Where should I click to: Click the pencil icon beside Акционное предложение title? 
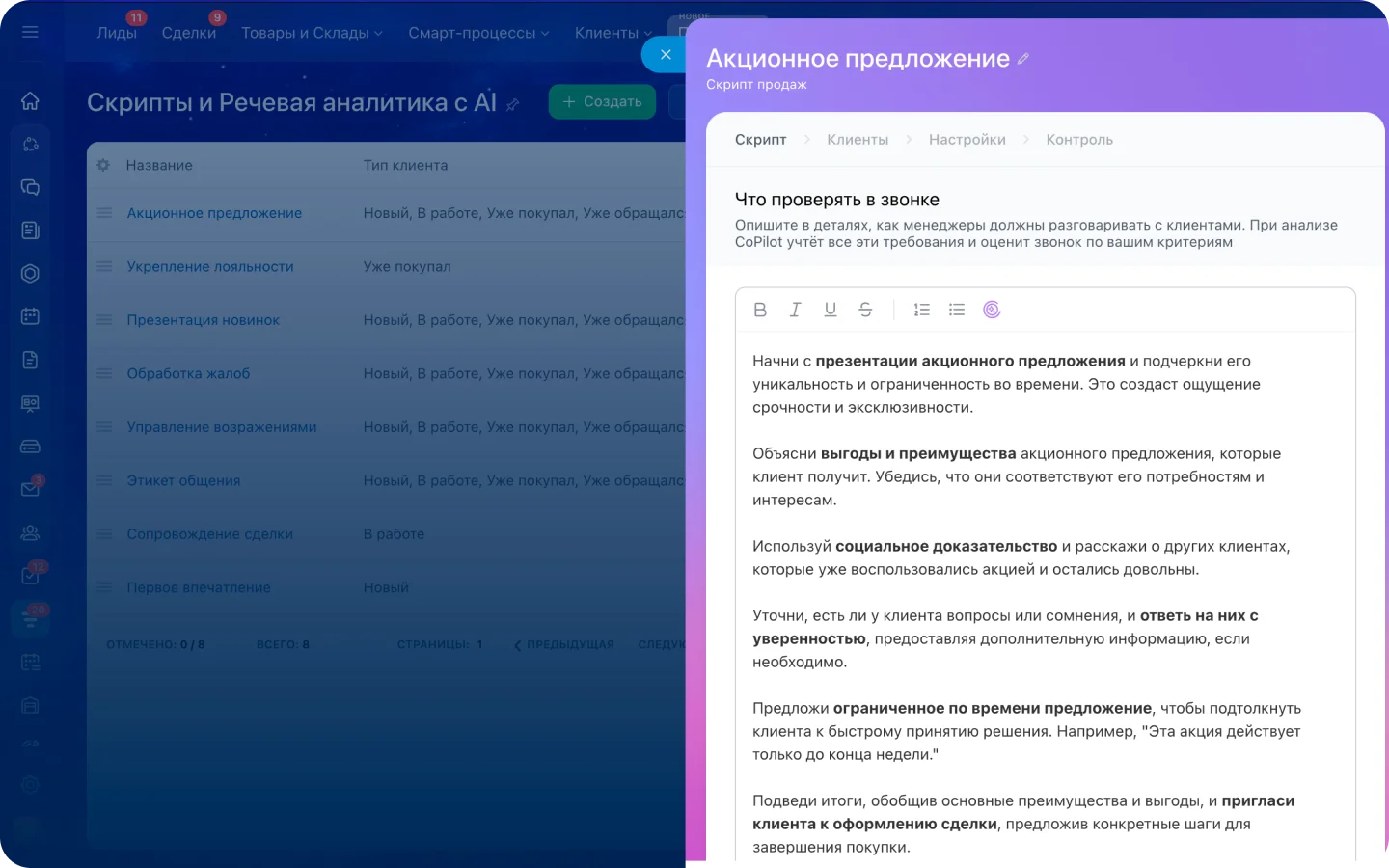(x=1021, y=58)
